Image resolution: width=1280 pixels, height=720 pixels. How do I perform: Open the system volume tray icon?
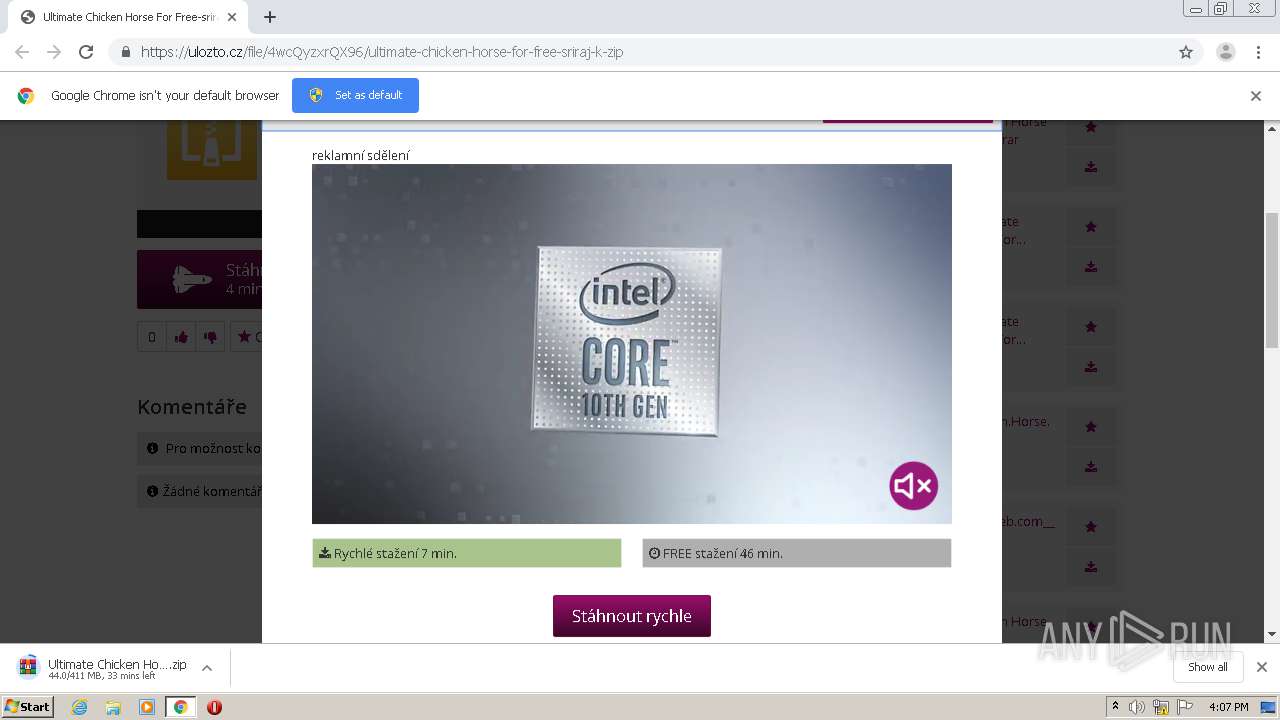(x=1136, y=707)
